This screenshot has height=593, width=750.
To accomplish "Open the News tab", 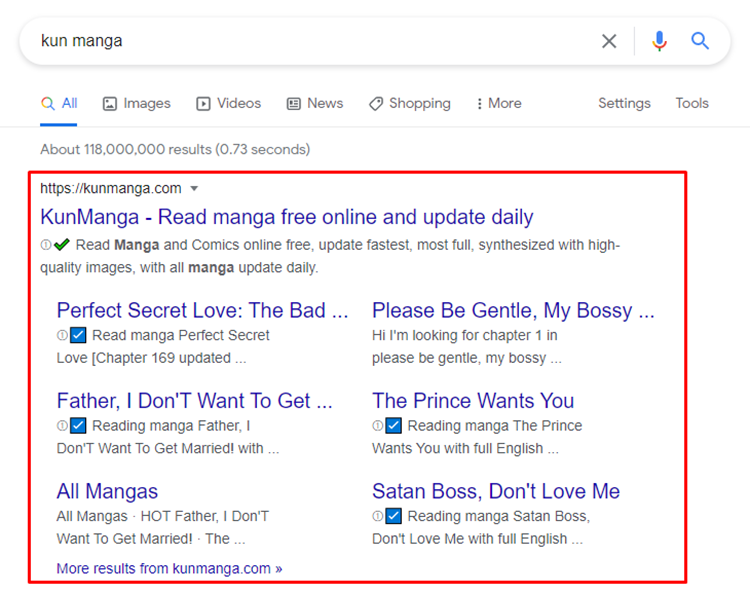I will [315, 103].
